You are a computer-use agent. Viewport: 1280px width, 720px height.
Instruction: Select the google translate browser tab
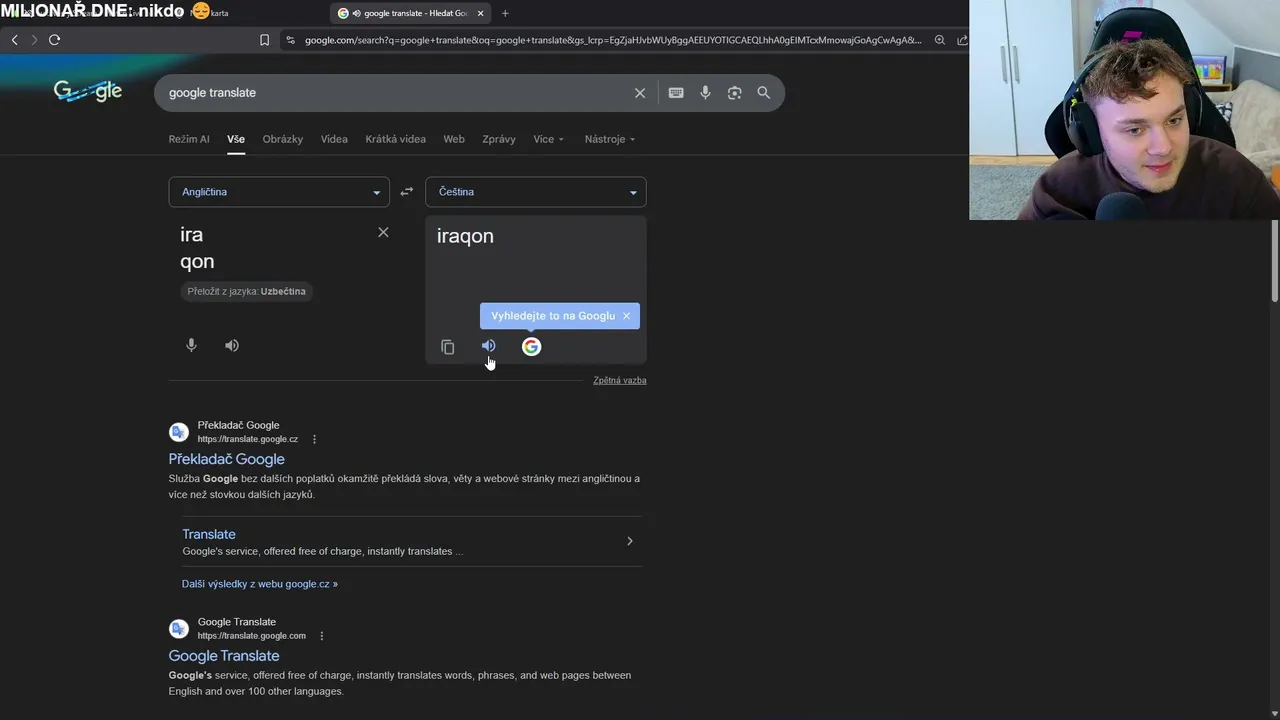click(x=410, y=13)
